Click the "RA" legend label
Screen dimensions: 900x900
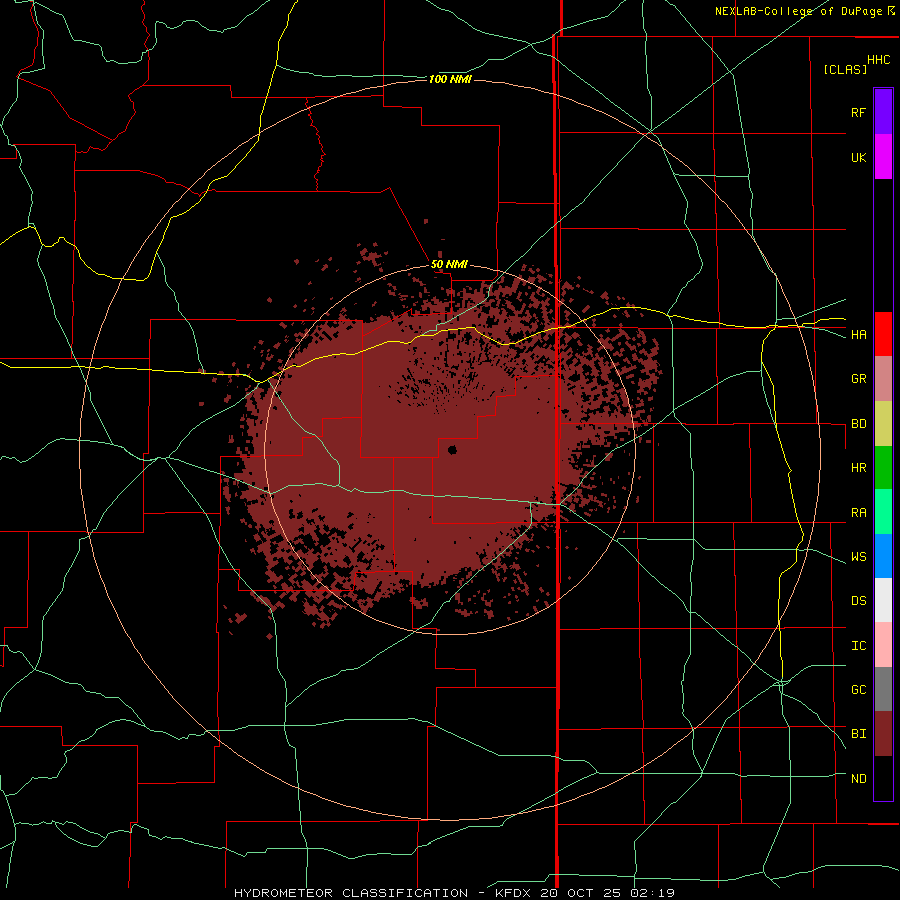click(858, 513)
